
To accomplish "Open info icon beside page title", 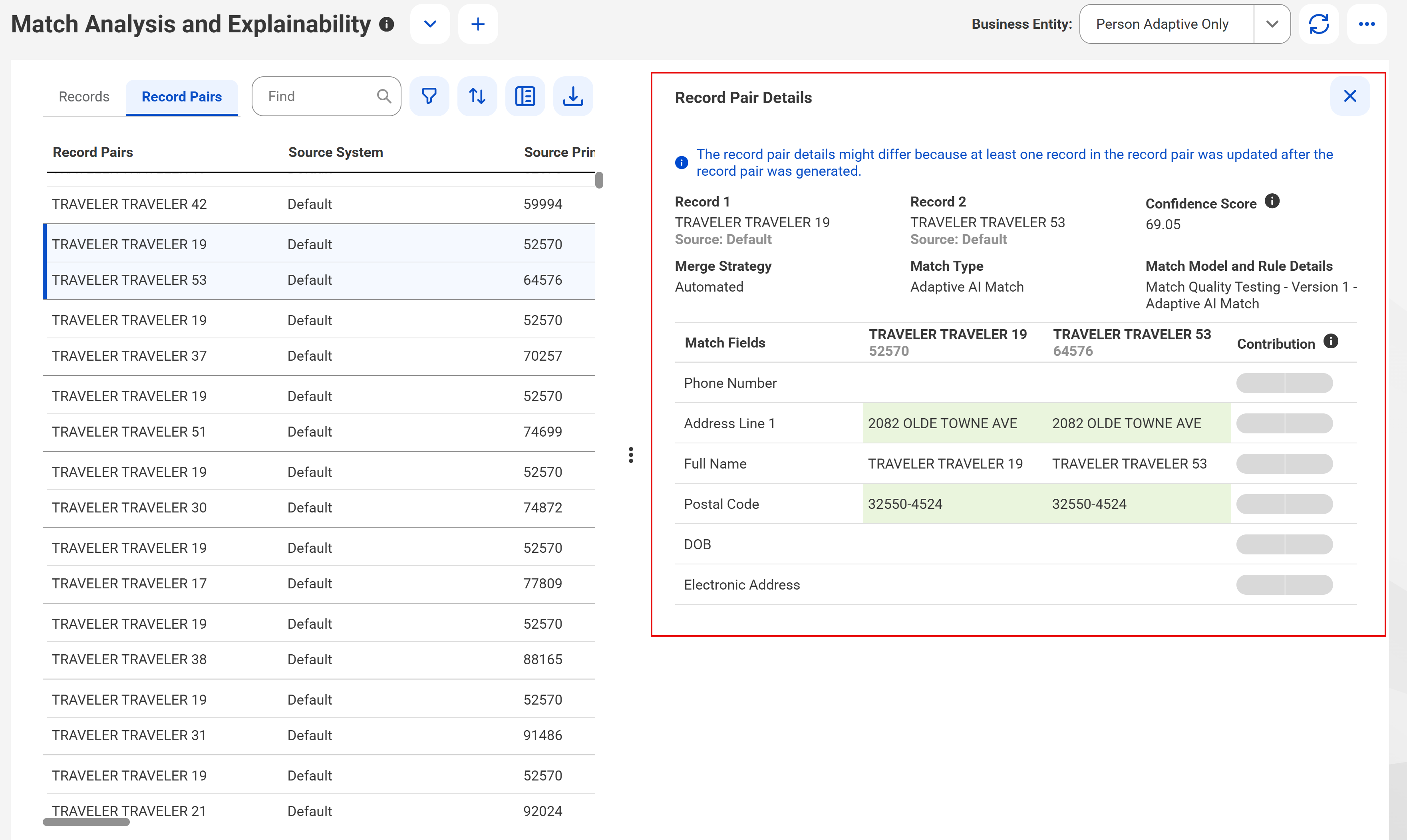I will pos(387,24).
